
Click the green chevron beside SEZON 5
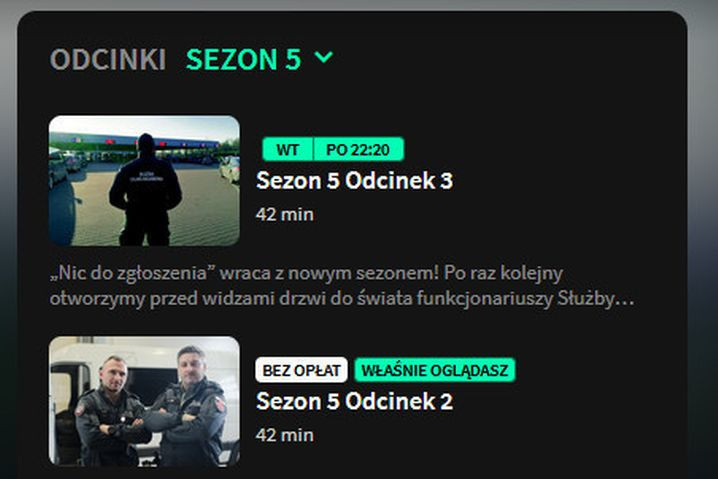pos(324,57)
